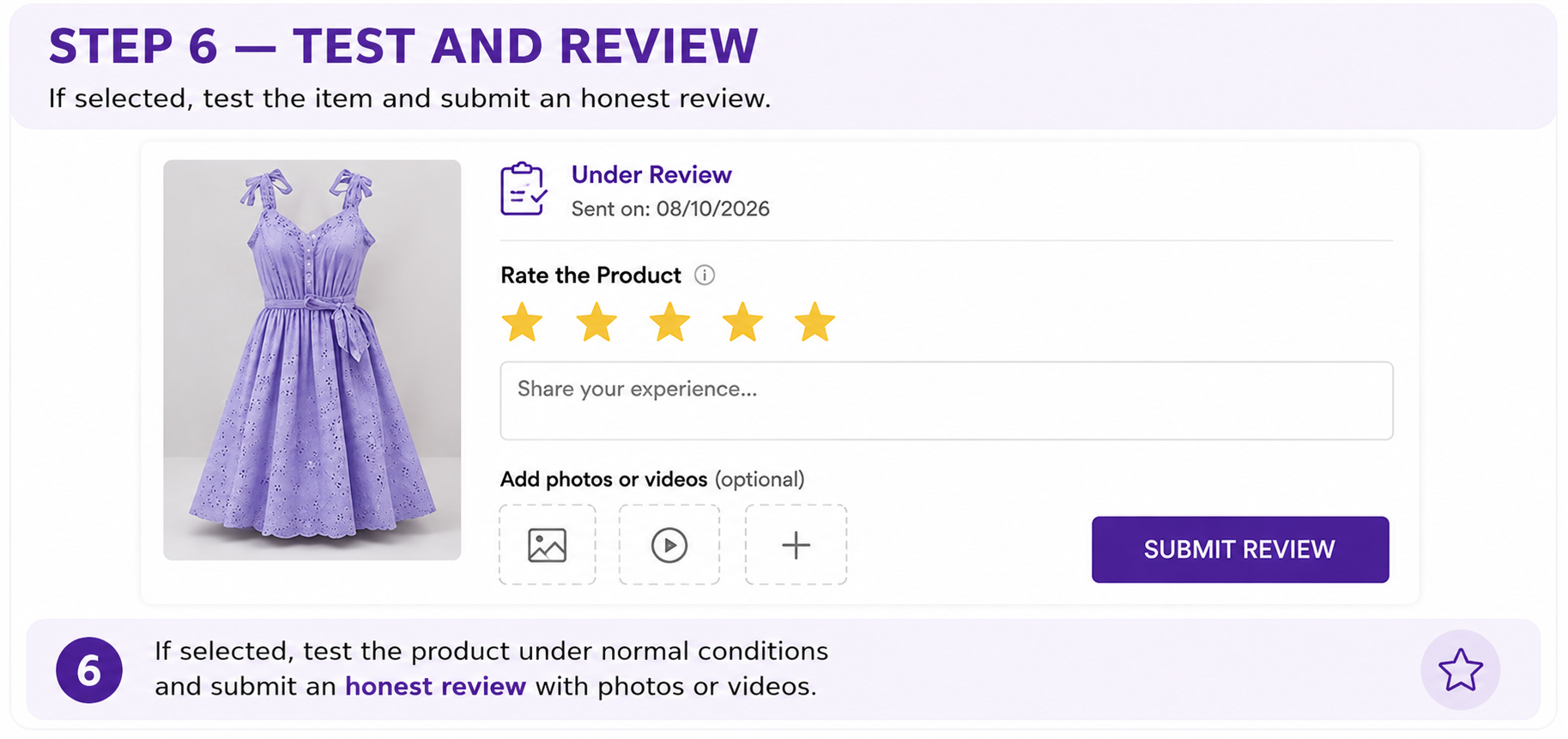This screenshot has width=1568, height=739.
Task: Select the second rating star
Action: [596, 323]
